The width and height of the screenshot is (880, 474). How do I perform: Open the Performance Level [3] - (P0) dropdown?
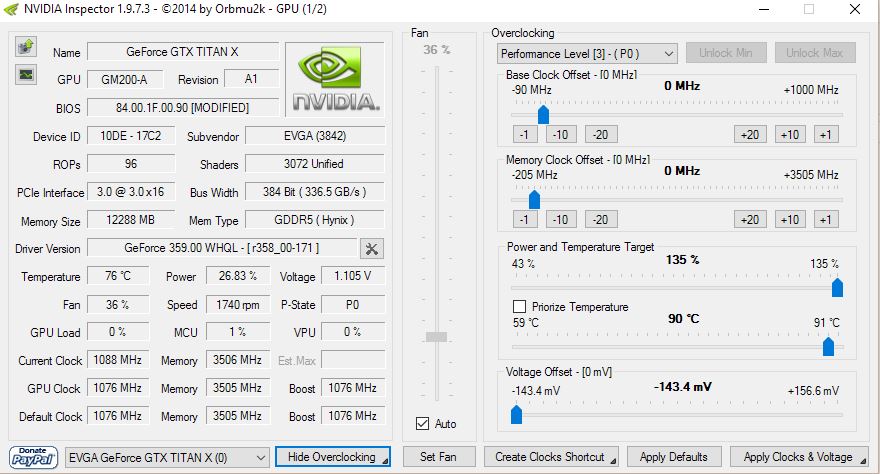pyautogui.click(x=587, y=54)
